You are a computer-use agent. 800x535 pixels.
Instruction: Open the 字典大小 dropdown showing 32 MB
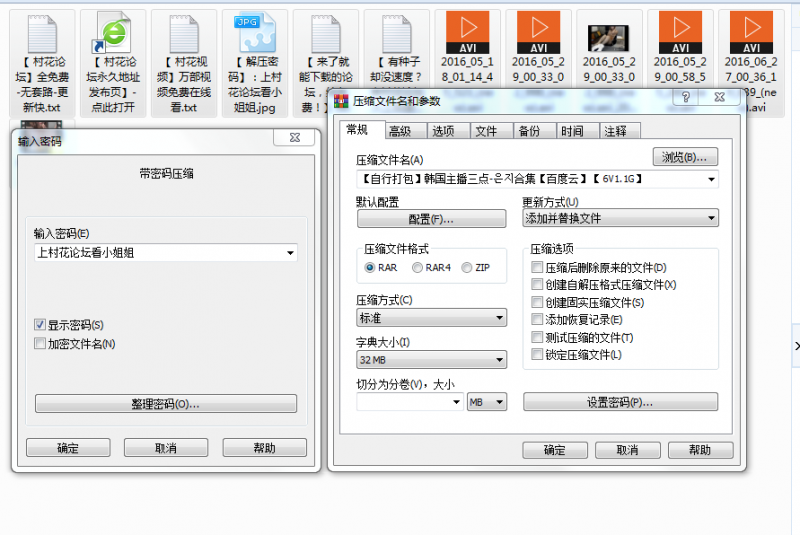click(431, 360)
